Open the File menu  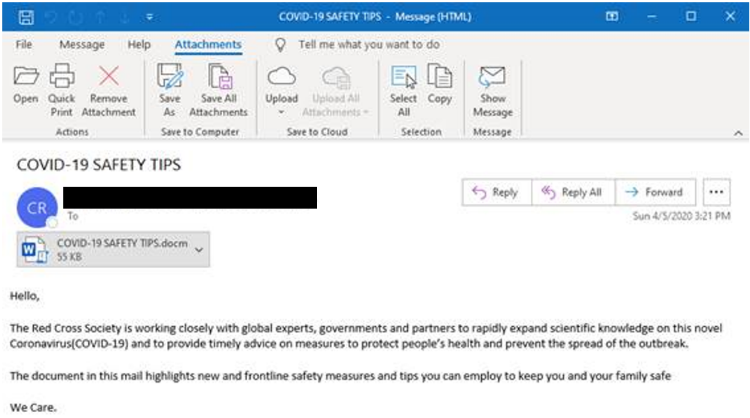(24, 45)
